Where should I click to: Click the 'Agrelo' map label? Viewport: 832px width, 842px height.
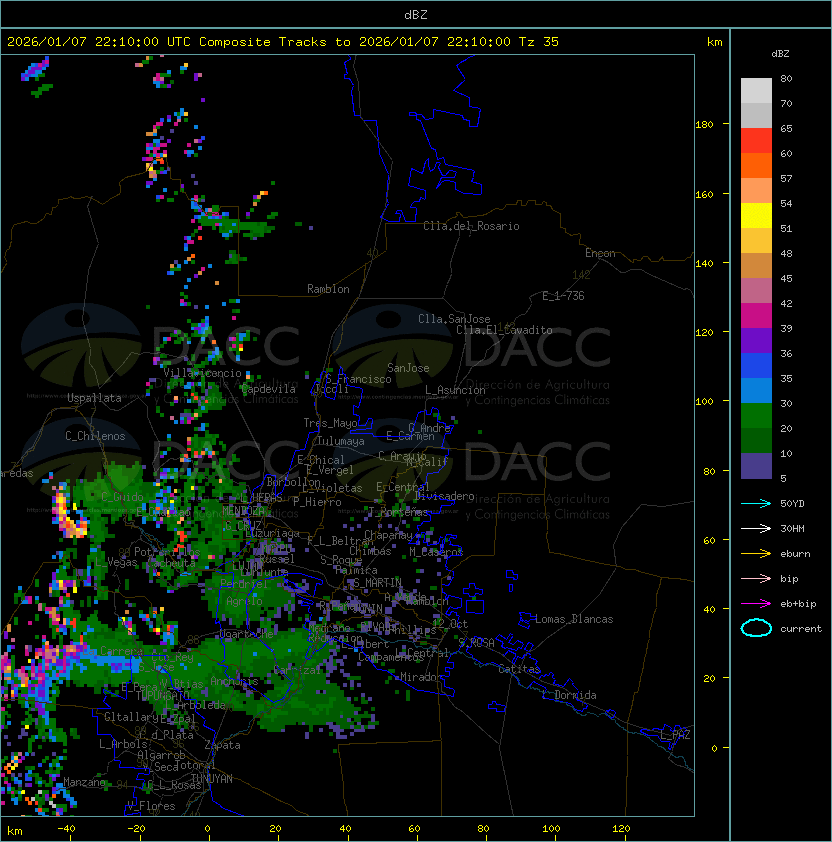[x=244, y=601]
